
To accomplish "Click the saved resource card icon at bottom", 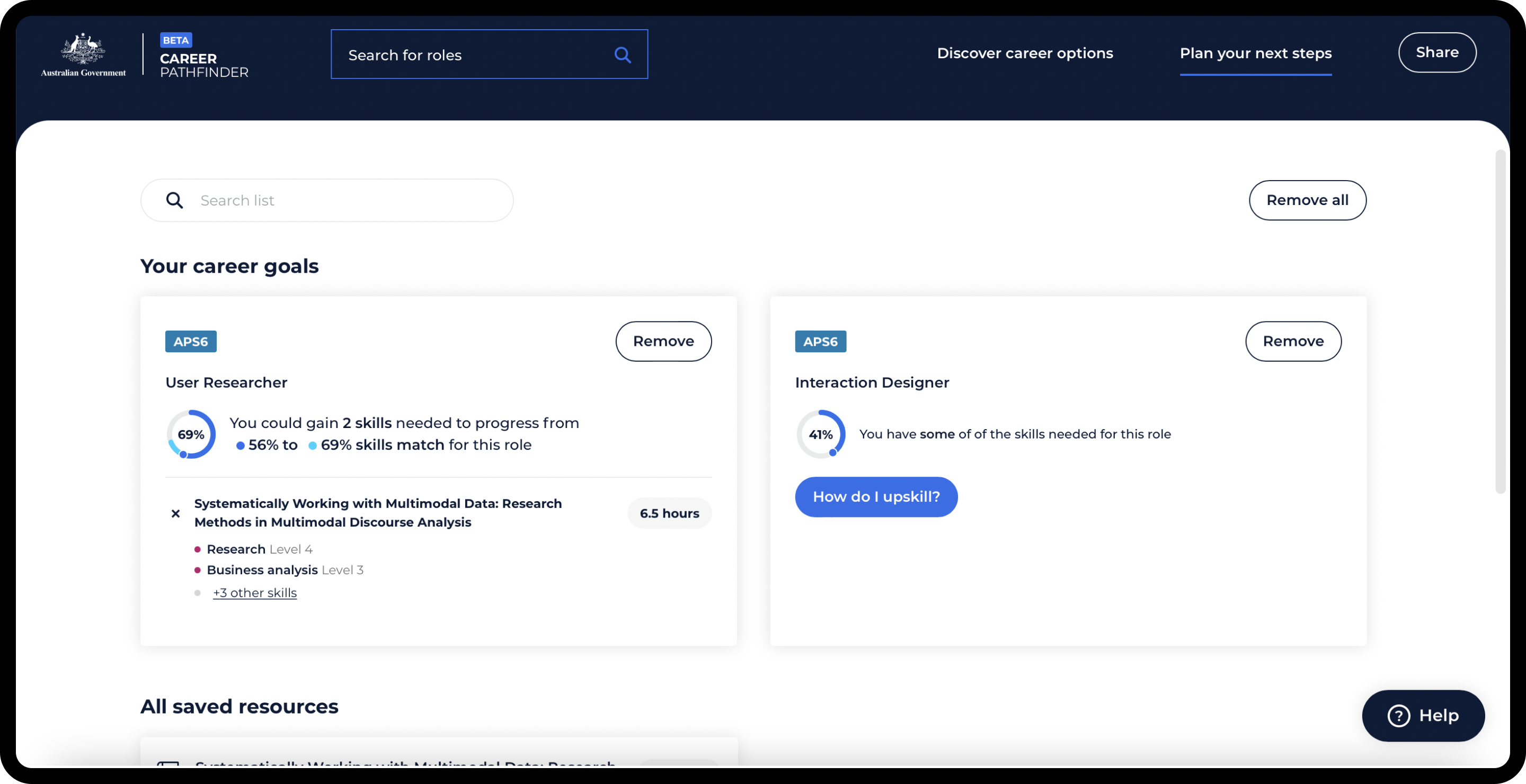I will [168, 764].
